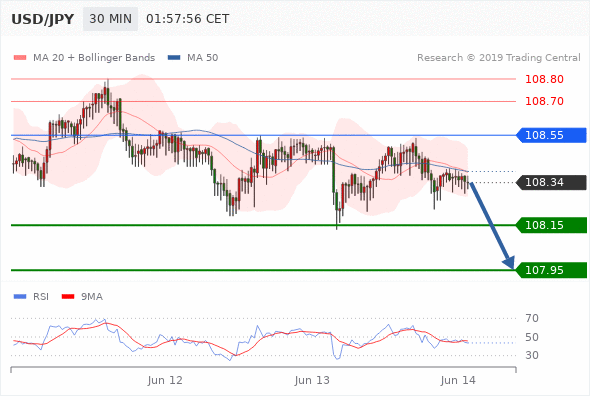Click the RSI legend blue swatch
This screenshot has height=400, width=590.
click(x=20, y=297)
